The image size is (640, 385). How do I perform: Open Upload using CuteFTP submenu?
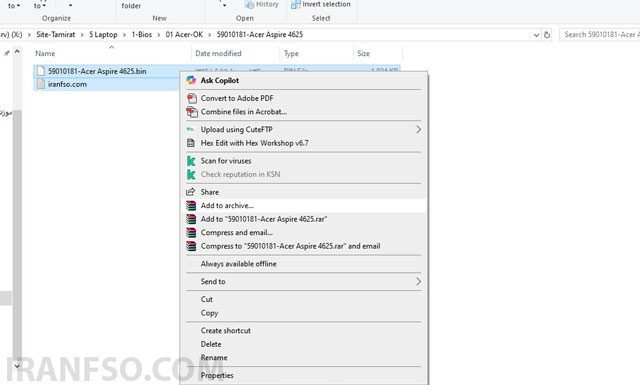304,129
